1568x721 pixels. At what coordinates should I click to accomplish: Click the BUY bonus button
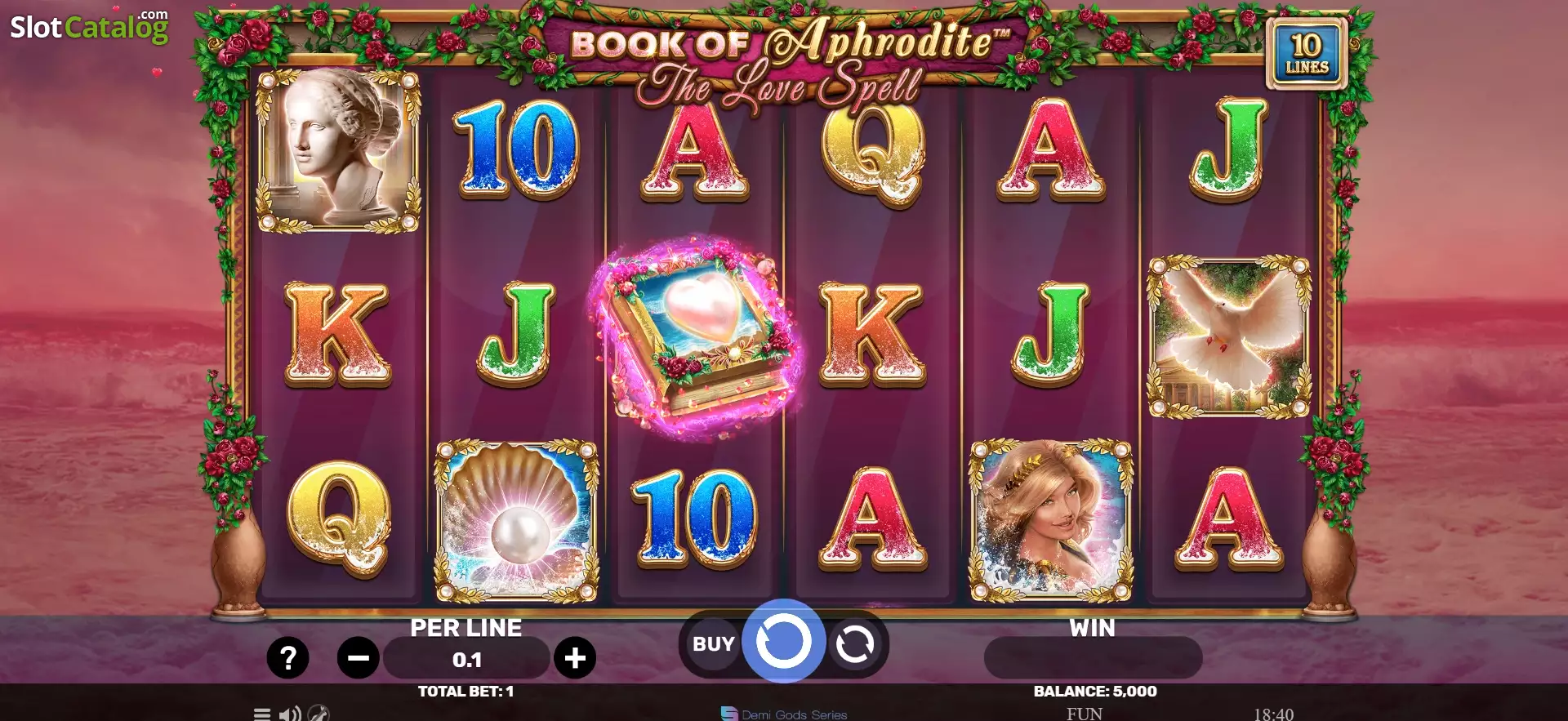(713, 644)
